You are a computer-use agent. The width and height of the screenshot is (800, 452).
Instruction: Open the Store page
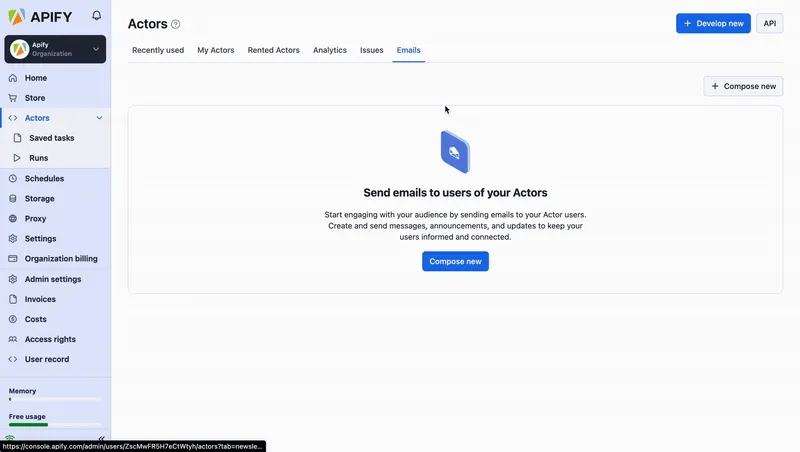coord(35,98)
